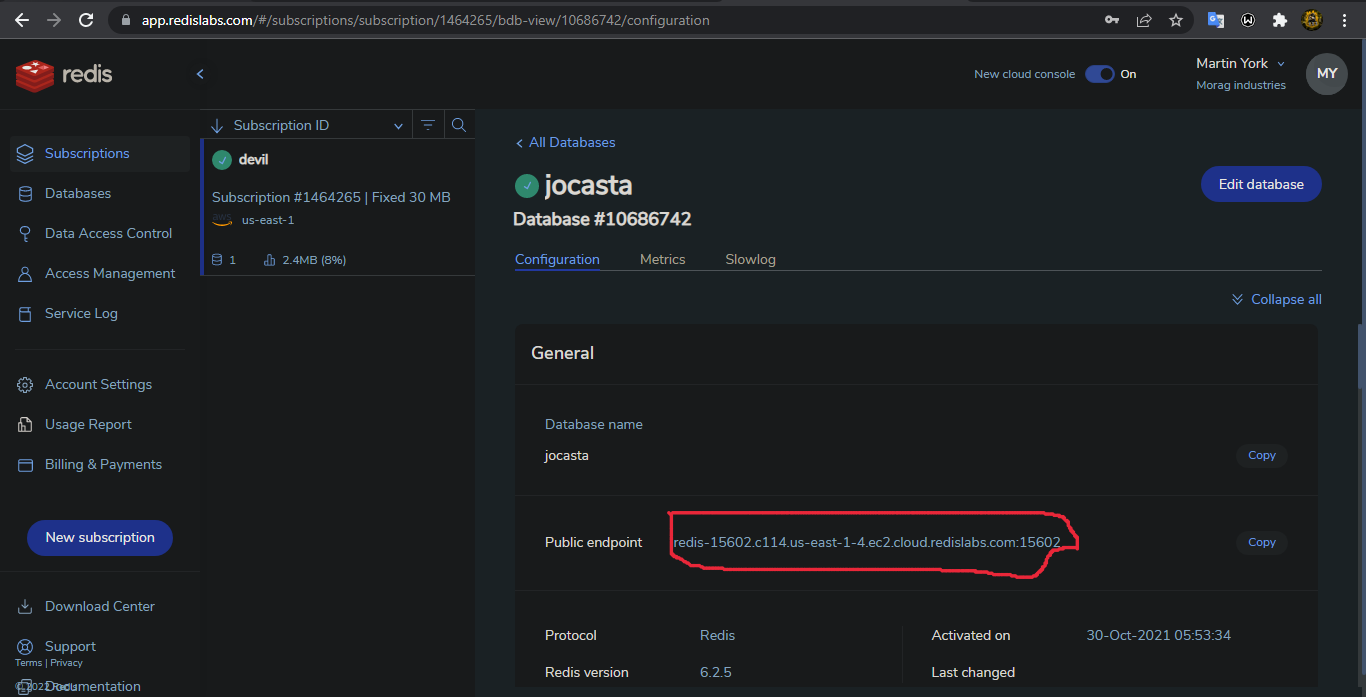Switch to the Configuration tab
This screenshot has width=1366, height=697.
(x=557, y=259)
